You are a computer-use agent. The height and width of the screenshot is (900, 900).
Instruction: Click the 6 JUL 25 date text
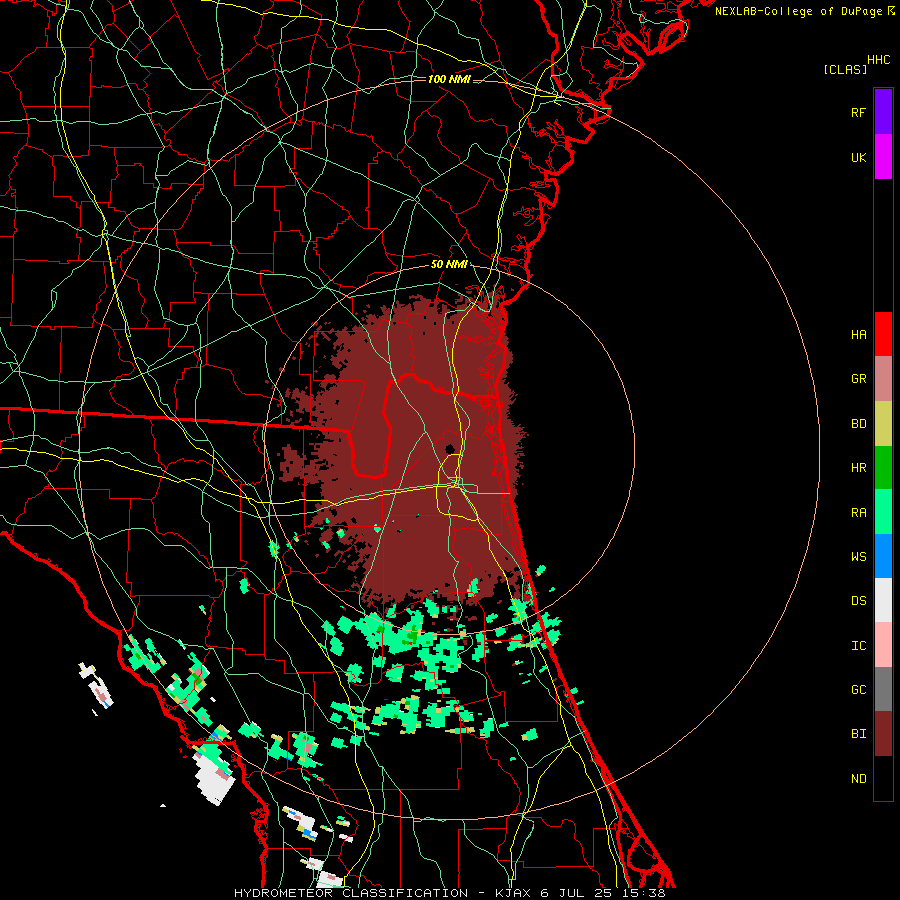coord(579,893)
